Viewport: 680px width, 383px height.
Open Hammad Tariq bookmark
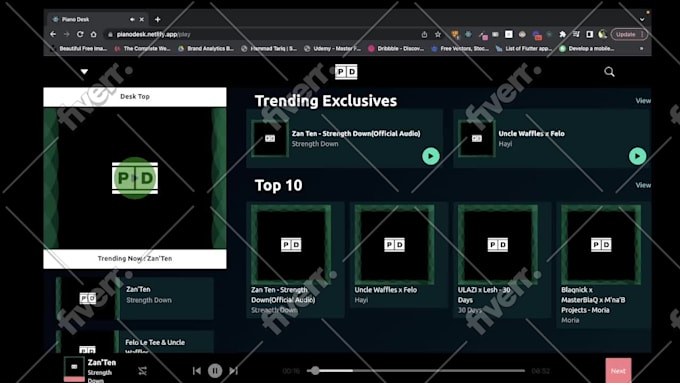tap(269, 49)
